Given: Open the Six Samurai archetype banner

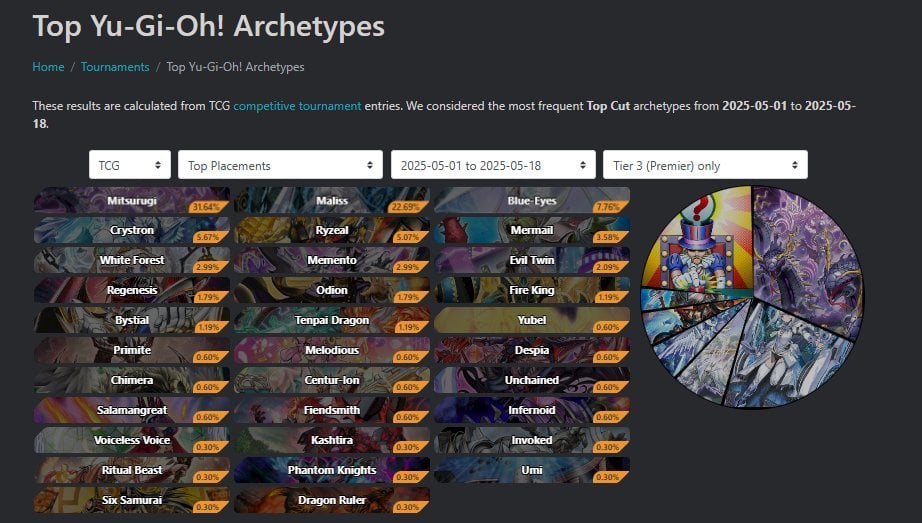Looking at the screenshot, I should (132, 500).
